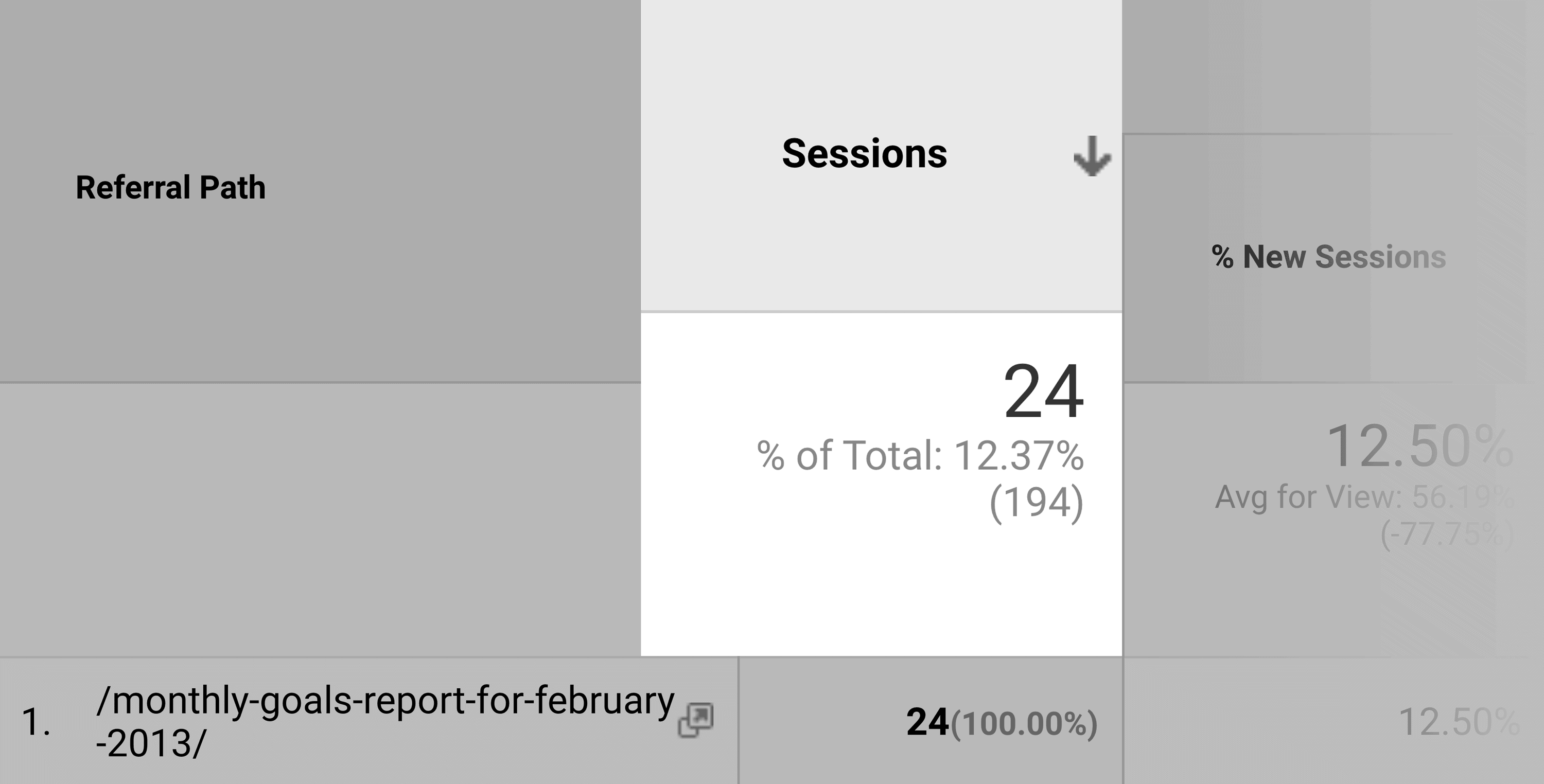1544x784 pixels.
Task: Click the (-77.75%) comparison value
Action: pyautogui.click(x=1447, y=535)
